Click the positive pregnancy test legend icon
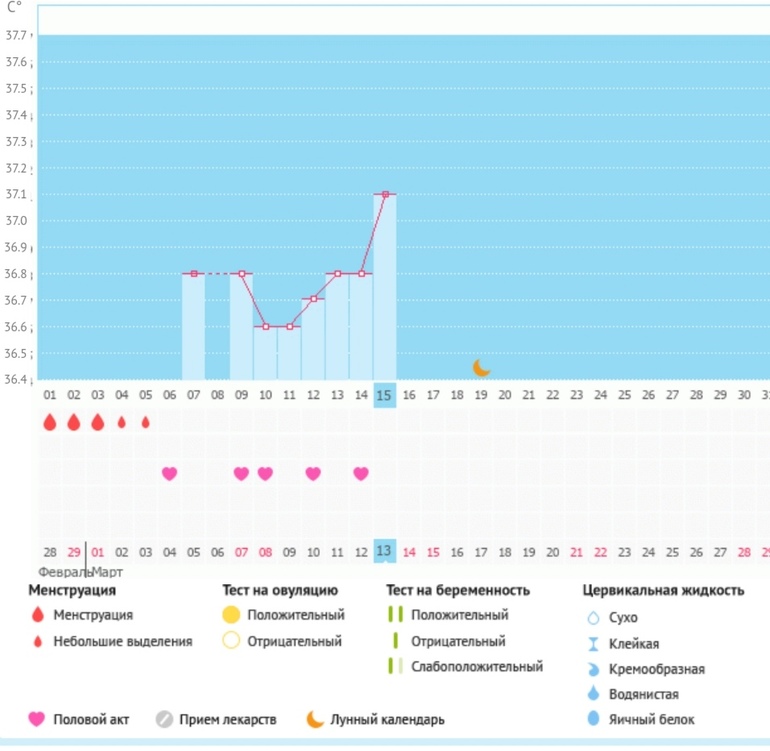The width and height of the screenshot is (770, 751). coord(396,615)
